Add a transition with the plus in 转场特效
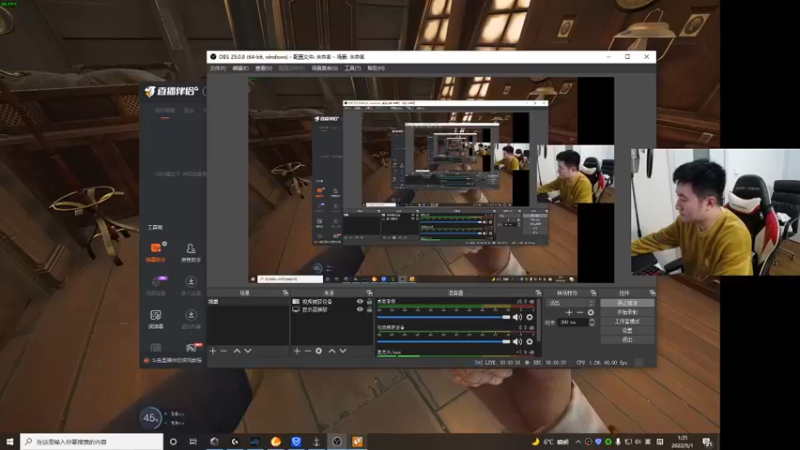 (569, 312)
